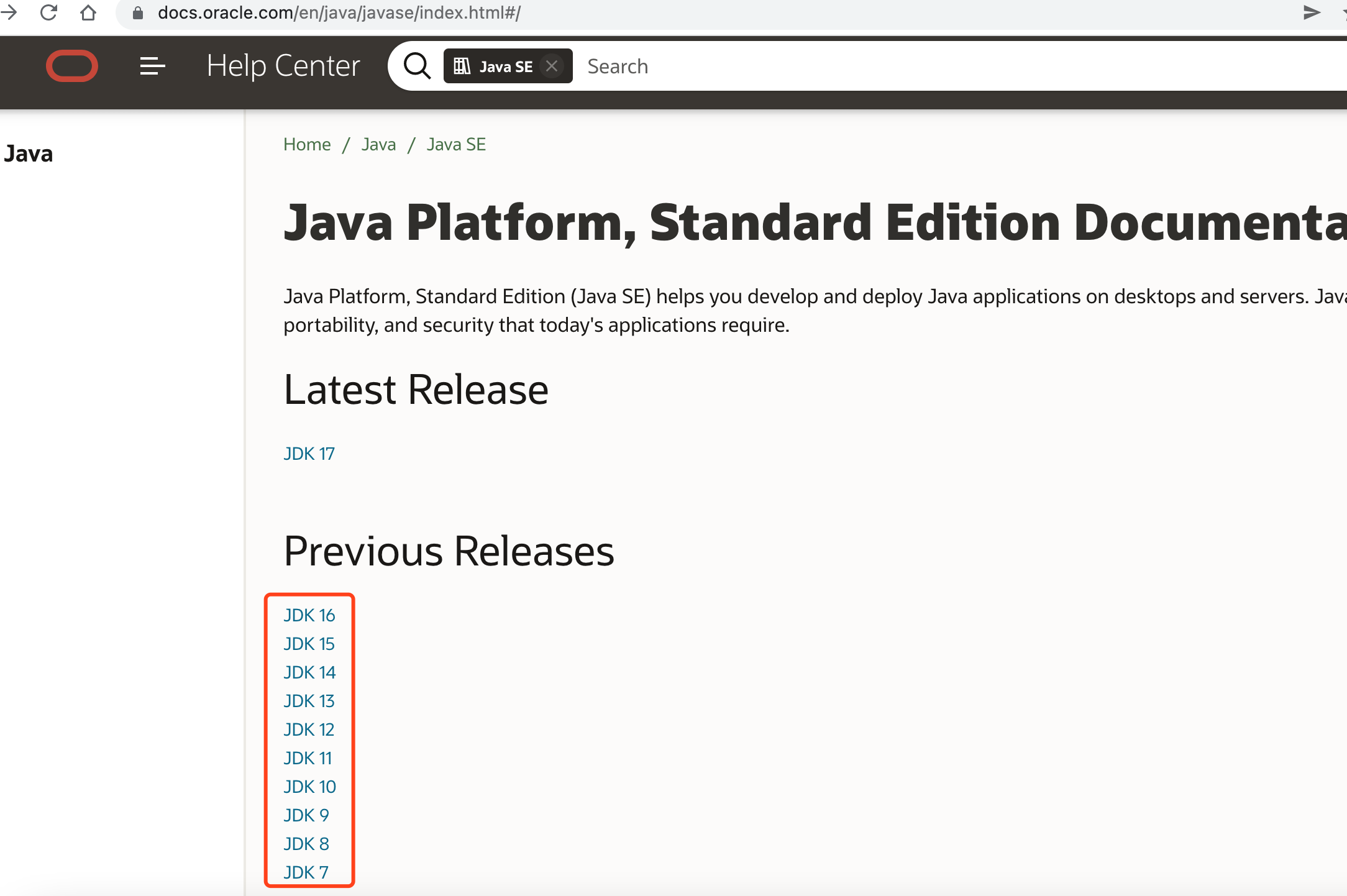The width and height of the screenshot is (1347, 896).
Task: Click the magnifying glass search icon
Action: point(417,66)
